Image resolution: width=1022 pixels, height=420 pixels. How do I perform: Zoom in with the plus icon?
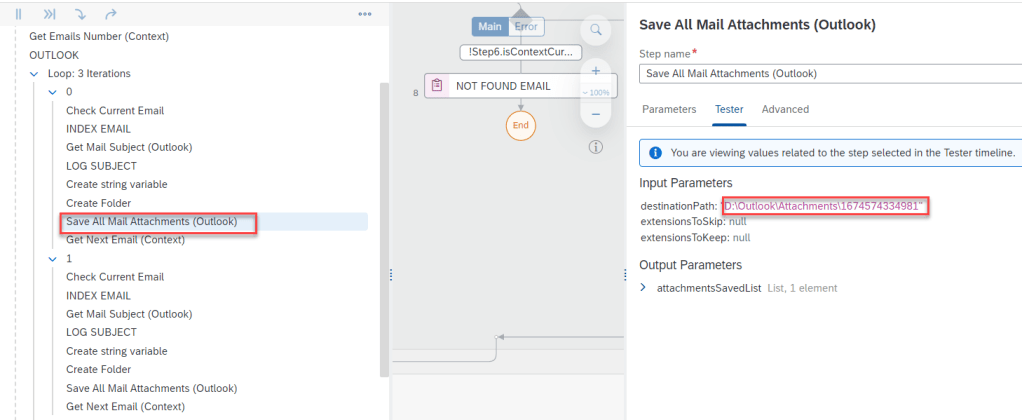coord(595,71)
